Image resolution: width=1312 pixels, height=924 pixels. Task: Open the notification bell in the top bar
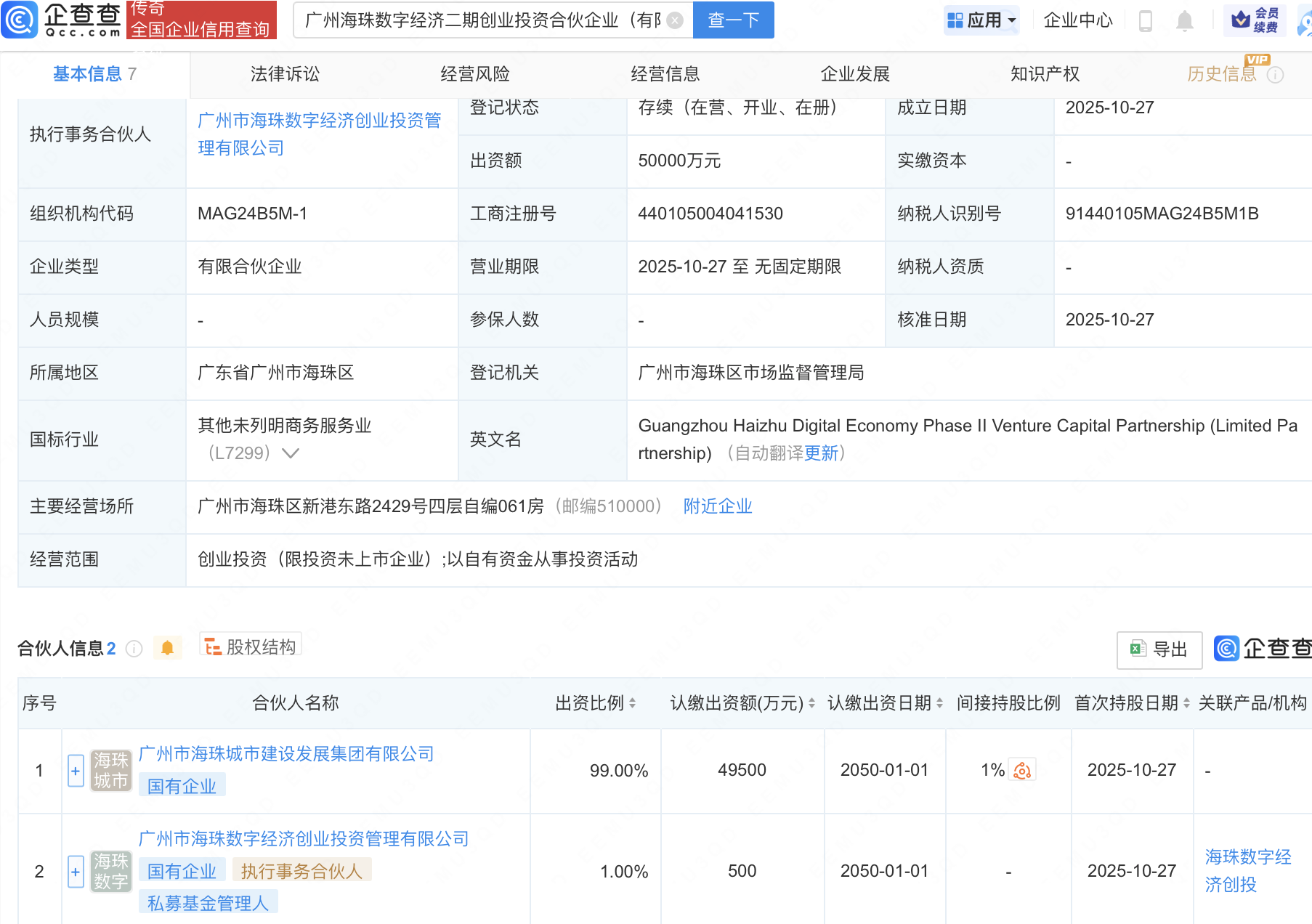[x=1184, y=21]
